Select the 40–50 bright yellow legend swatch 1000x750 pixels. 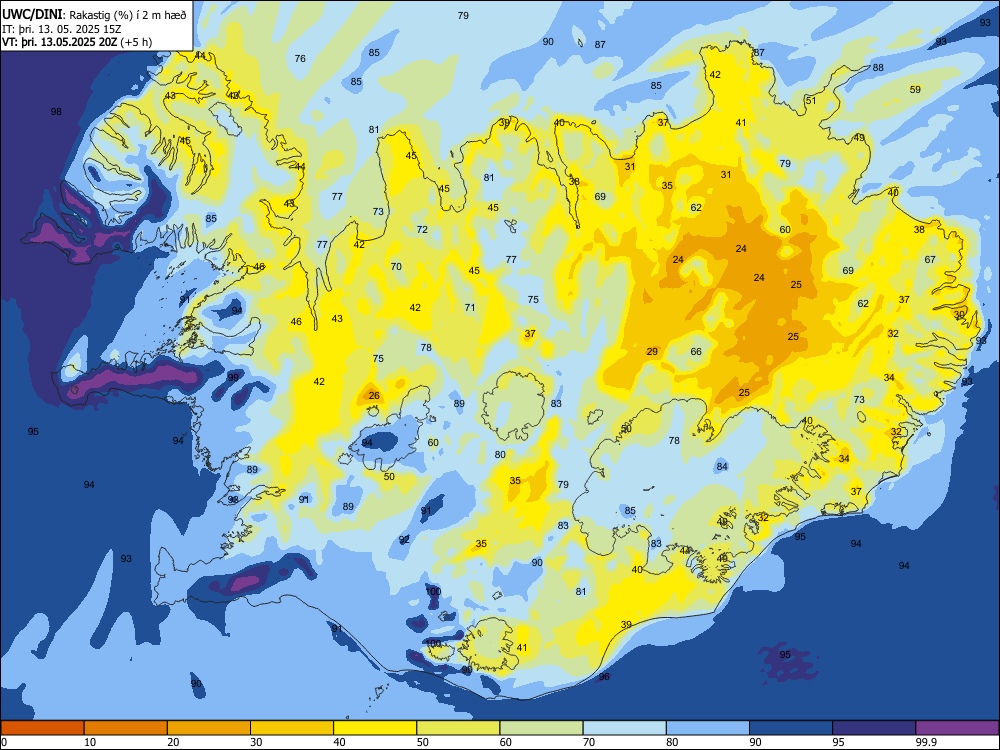click(x=375, y=728)
